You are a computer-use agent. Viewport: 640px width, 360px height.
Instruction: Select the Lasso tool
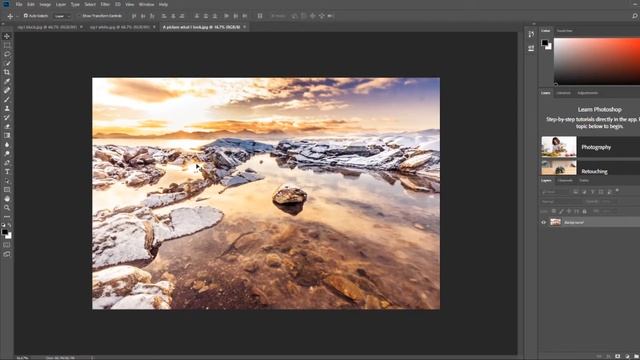tap(7, 54)
